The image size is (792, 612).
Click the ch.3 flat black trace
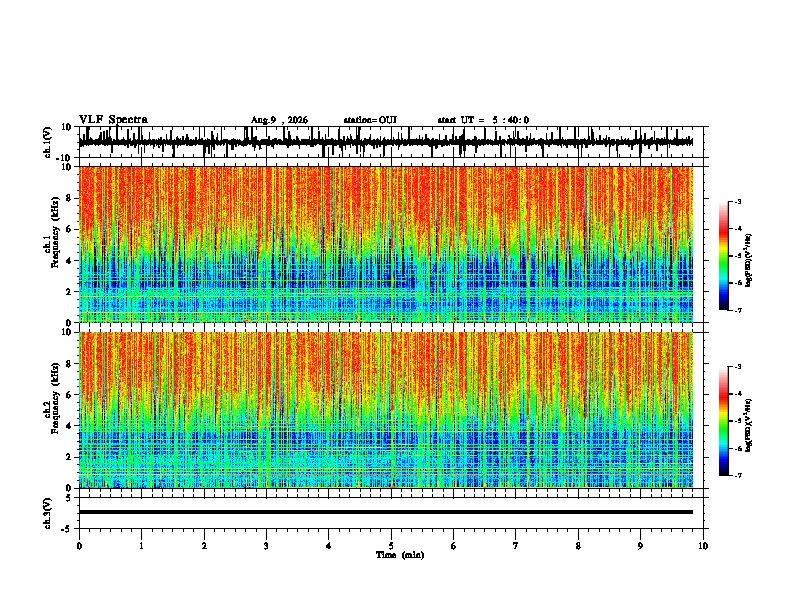click(x=386, y=512)
